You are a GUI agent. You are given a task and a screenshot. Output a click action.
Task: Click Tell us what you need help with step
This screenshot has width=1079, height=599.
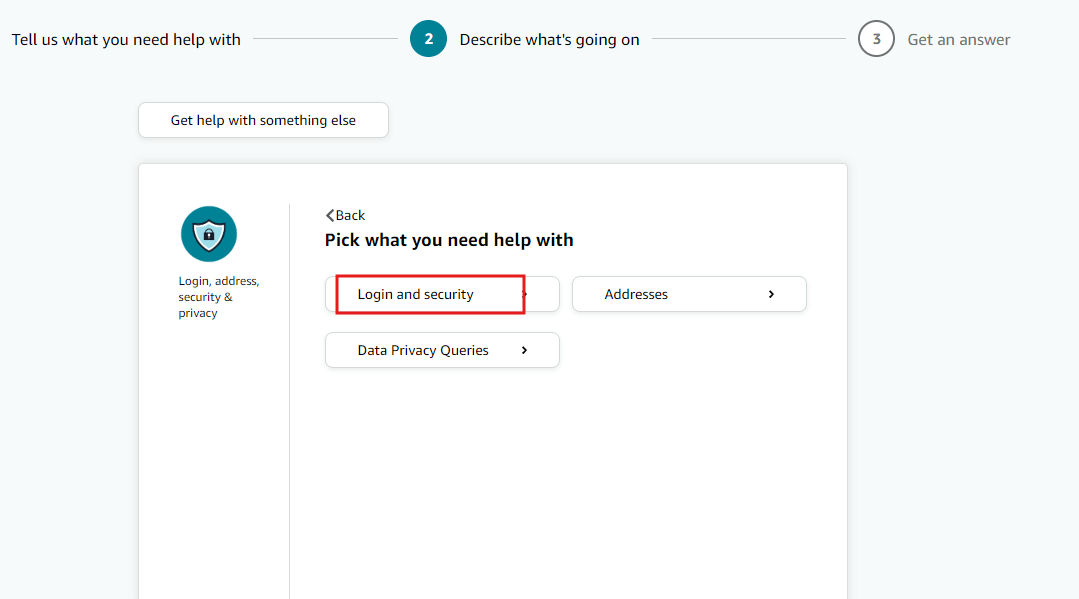point(126,39)
